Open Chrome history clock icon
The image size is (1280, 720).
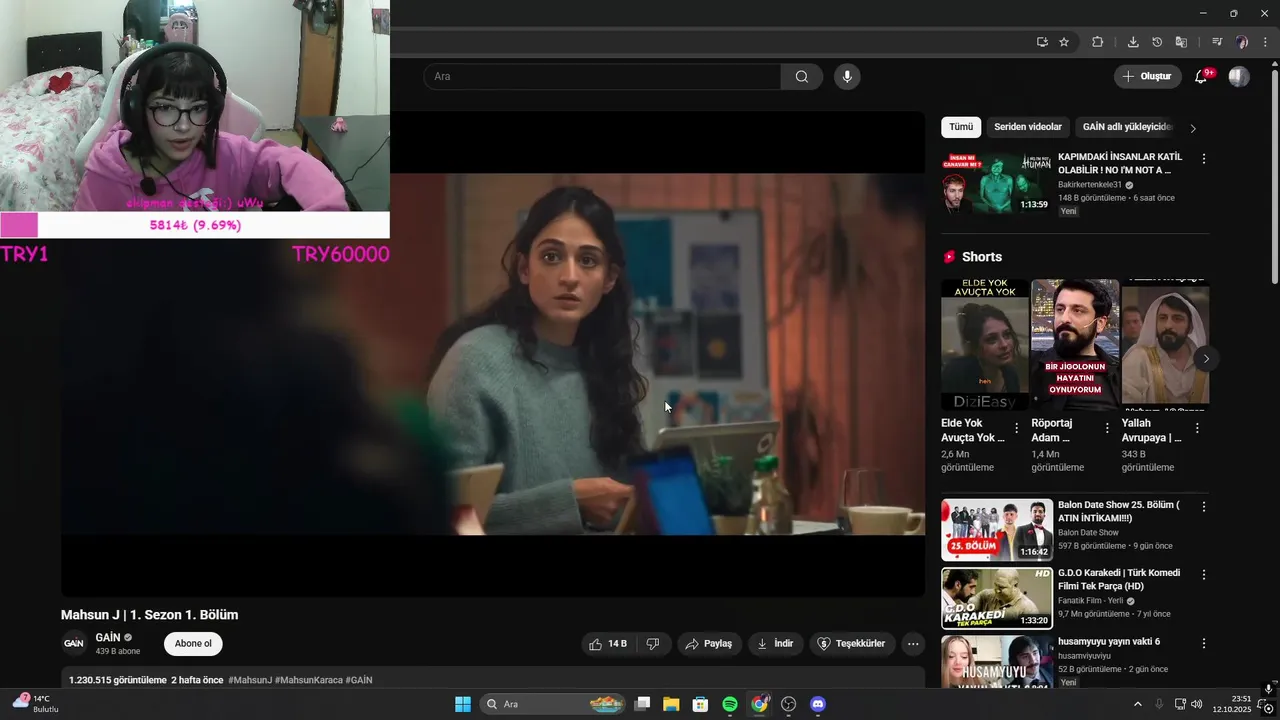[1157, 42]
